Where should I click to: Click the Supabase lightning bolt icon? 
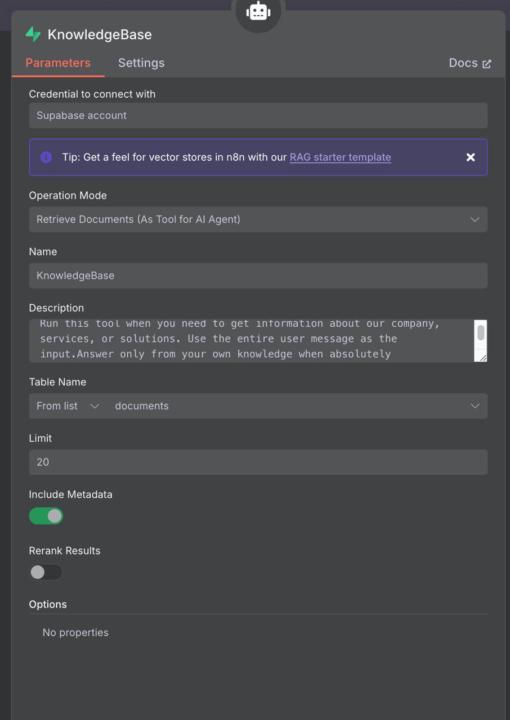point(33,34)
